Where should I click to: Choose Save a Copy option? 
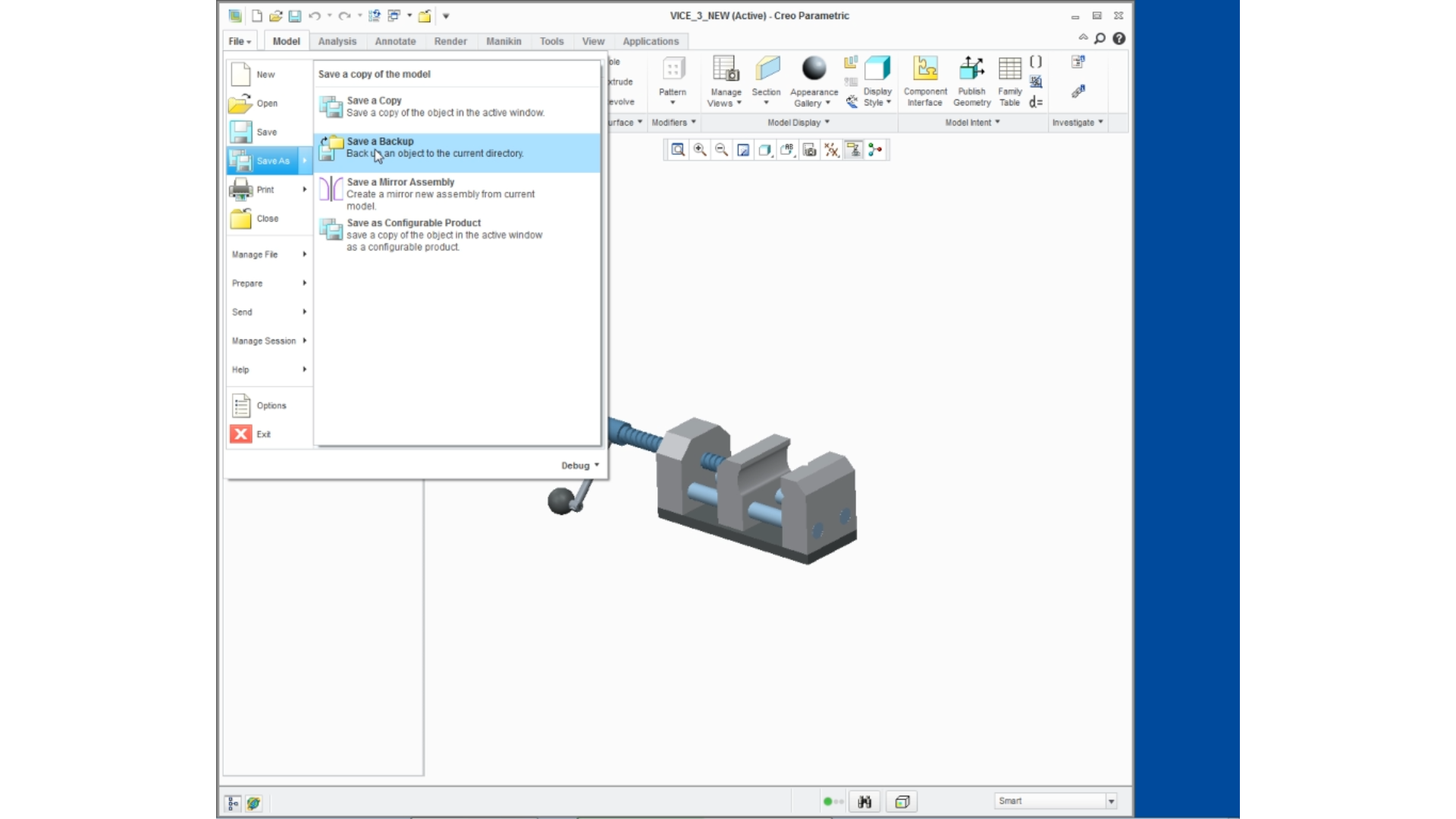point(457,106)
